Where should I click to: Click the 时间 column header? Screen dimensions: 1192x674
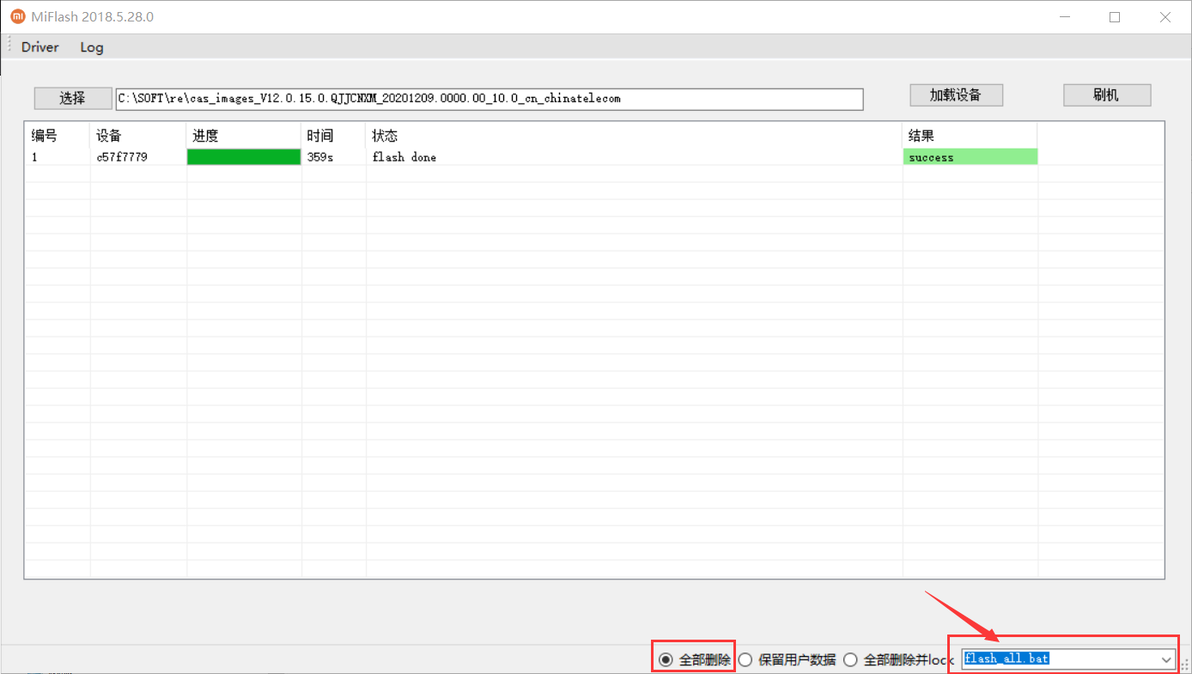tap(320, 135)
